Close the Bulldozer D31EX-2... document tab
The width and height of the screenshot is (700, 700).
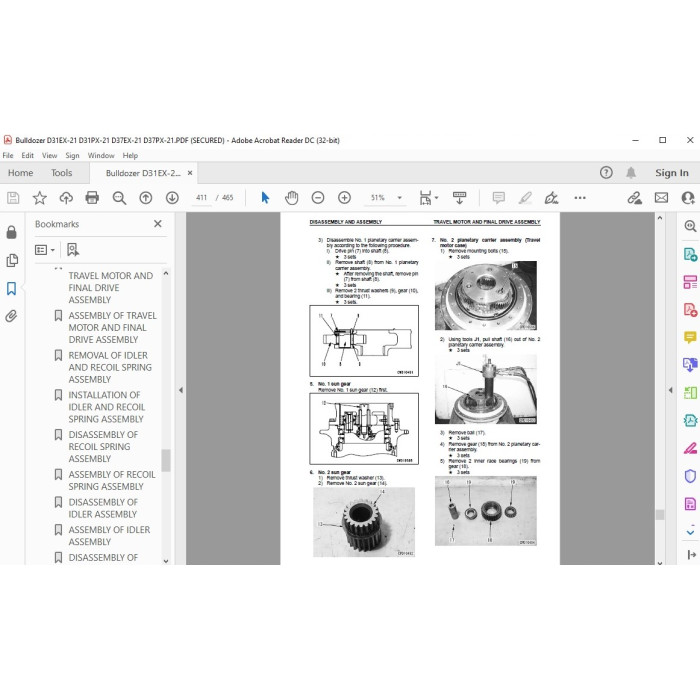190,173
